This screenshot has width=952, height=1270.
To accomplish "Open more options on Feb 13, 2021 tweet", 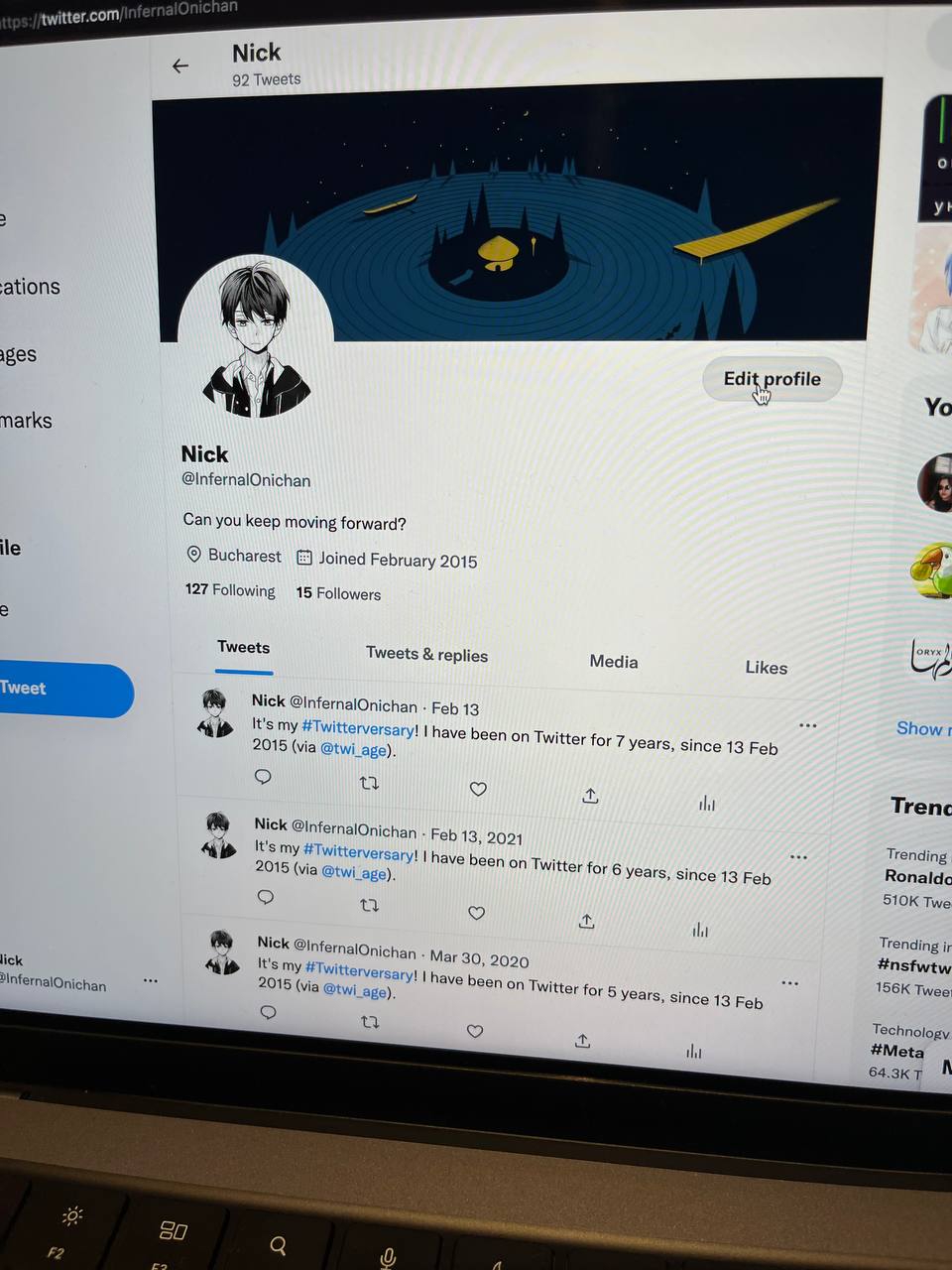I will 798,856.
